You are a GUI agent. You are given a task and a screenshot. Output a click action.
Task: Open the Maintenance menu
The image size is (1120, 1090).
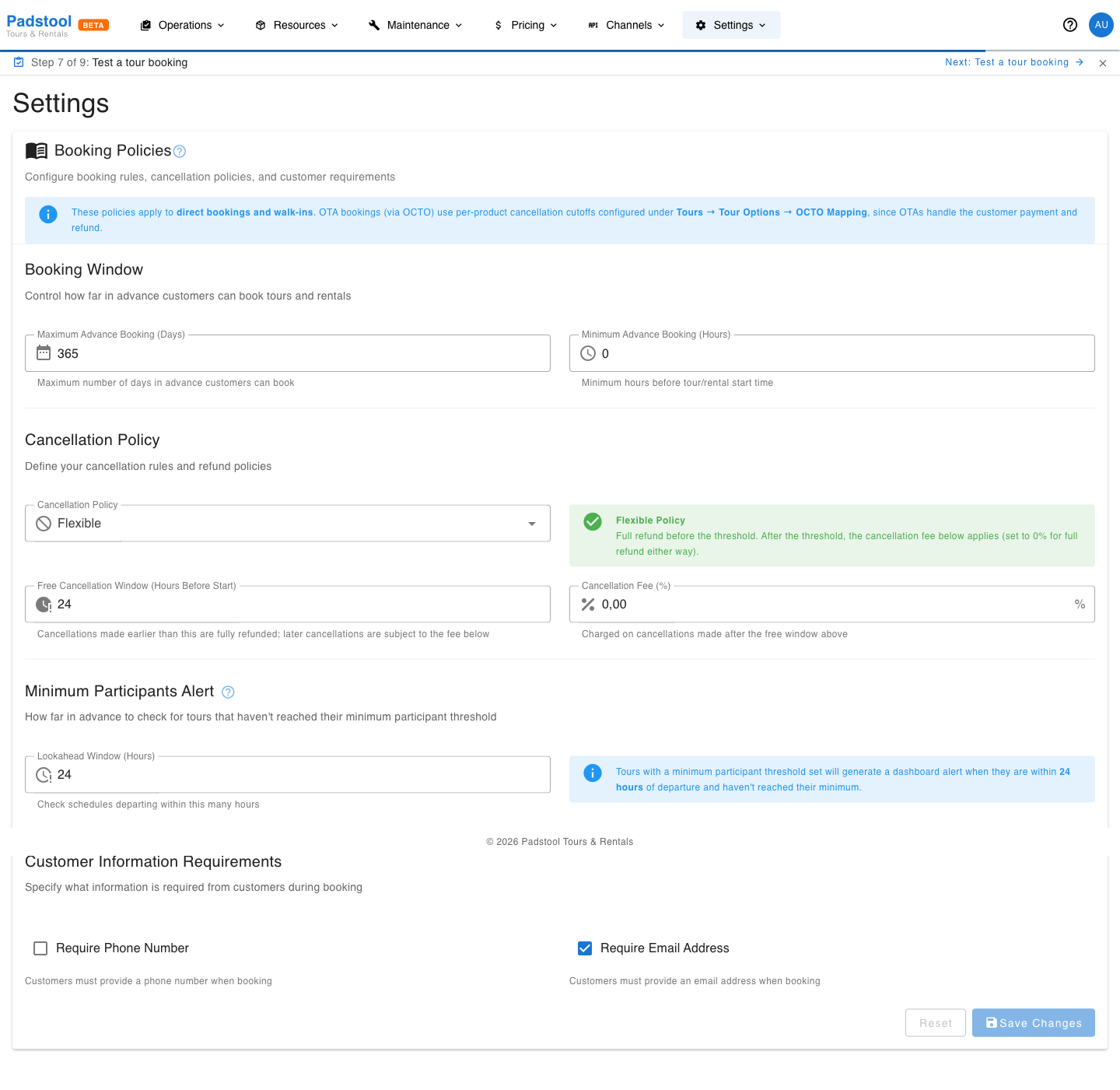click(416, 25)
